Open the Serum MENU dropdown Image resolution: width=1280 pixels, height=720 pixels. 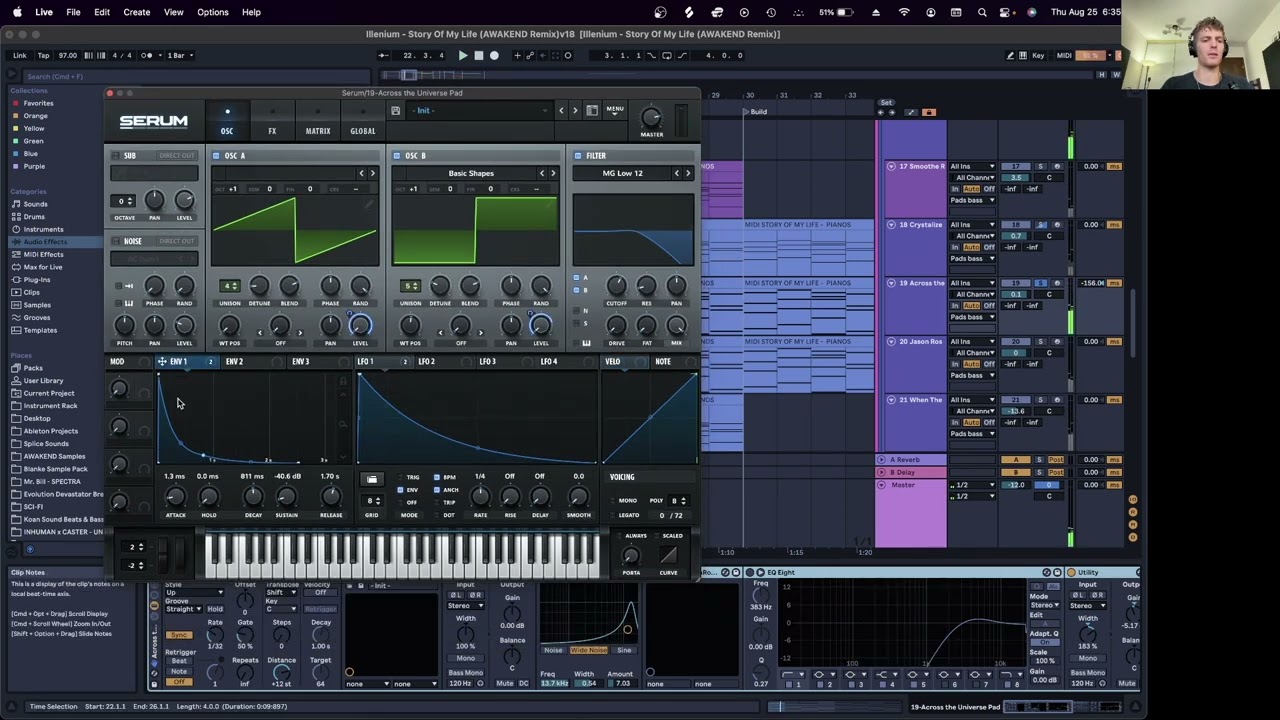point(615,110)
